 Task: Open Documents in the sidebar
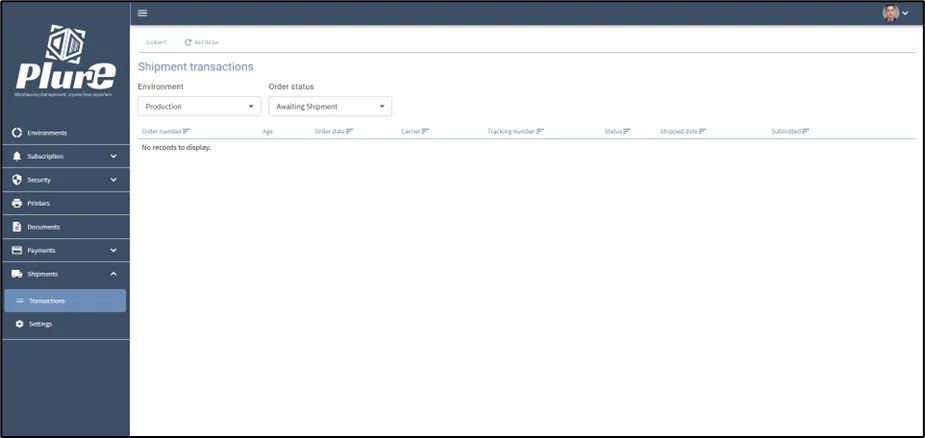[65, 227]
